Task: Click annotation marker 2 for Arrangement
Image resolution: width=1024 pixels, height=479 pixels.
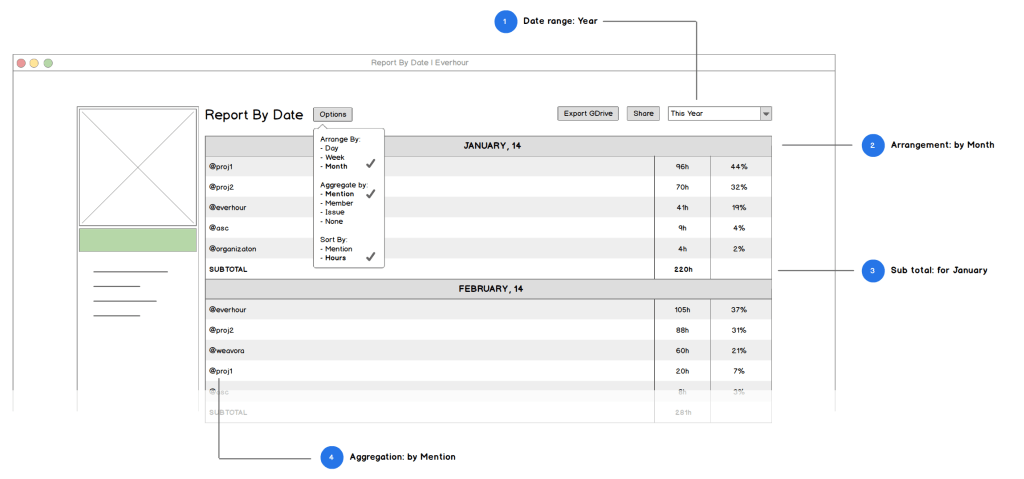Action: pos(873,145)
